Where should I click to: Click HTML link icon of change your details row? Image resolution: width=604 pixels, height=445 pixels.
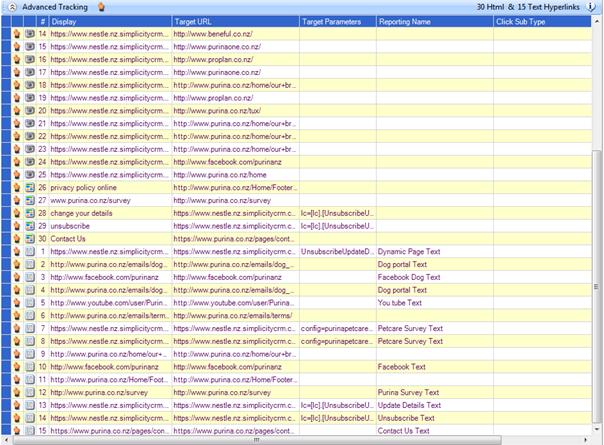(30, 213)
